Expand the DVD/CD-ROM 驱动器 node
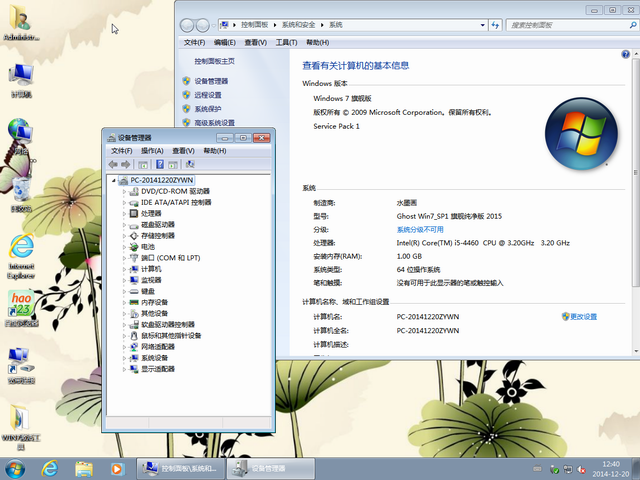 124,191
